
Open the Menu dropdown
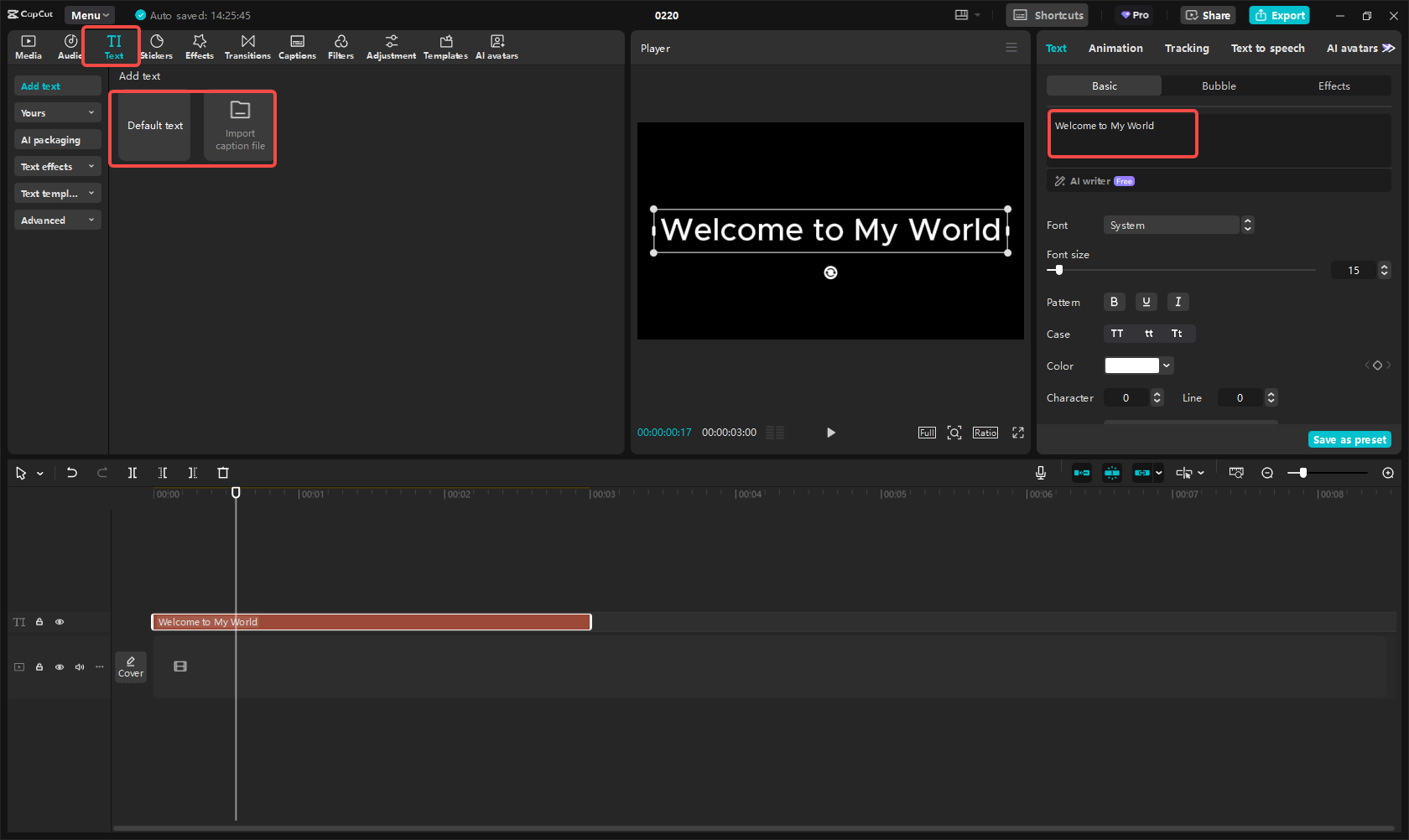pos(90,15)
